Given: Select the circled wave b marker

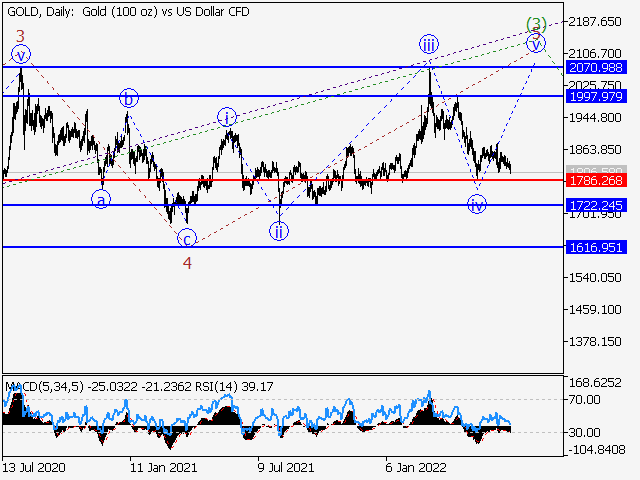Looking at the screenshot, I should click(x=129, y=98).
